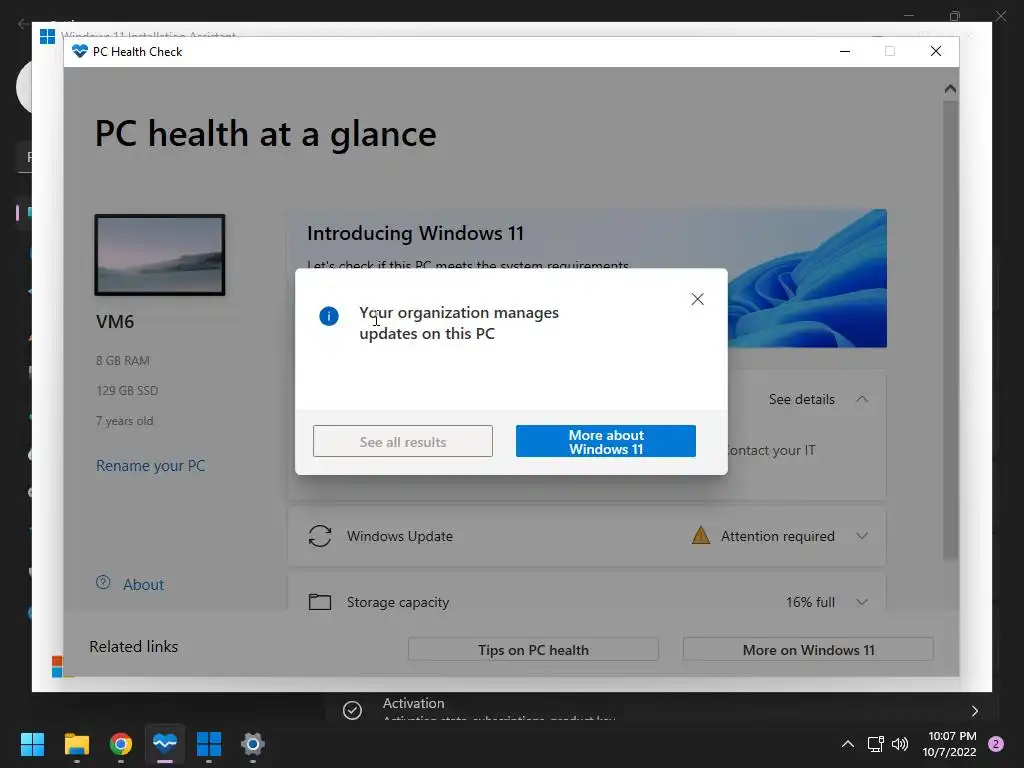1024x768 pixels.
Task: Click the network icon in system tray
Action: [876, 744]
